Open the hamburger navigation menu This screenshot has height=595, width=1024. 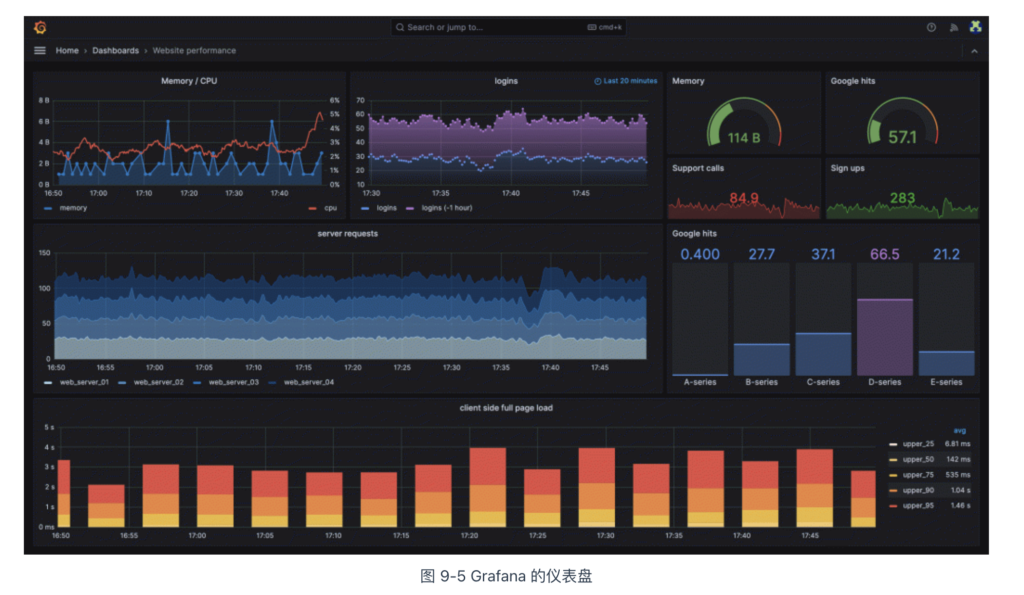40,50
